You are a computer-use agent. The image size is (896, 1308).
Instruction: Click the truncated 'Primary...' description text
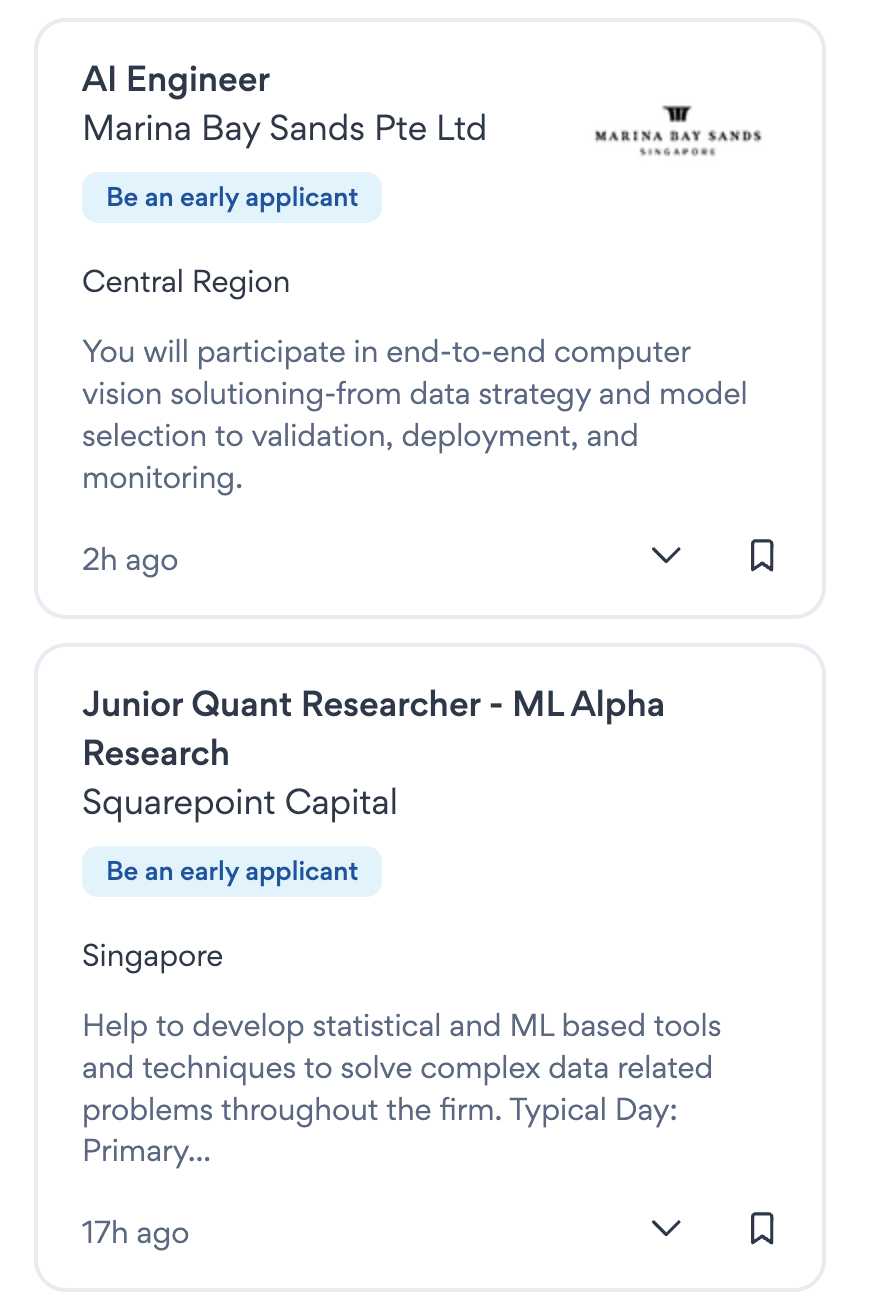[x=146, y=1152]
